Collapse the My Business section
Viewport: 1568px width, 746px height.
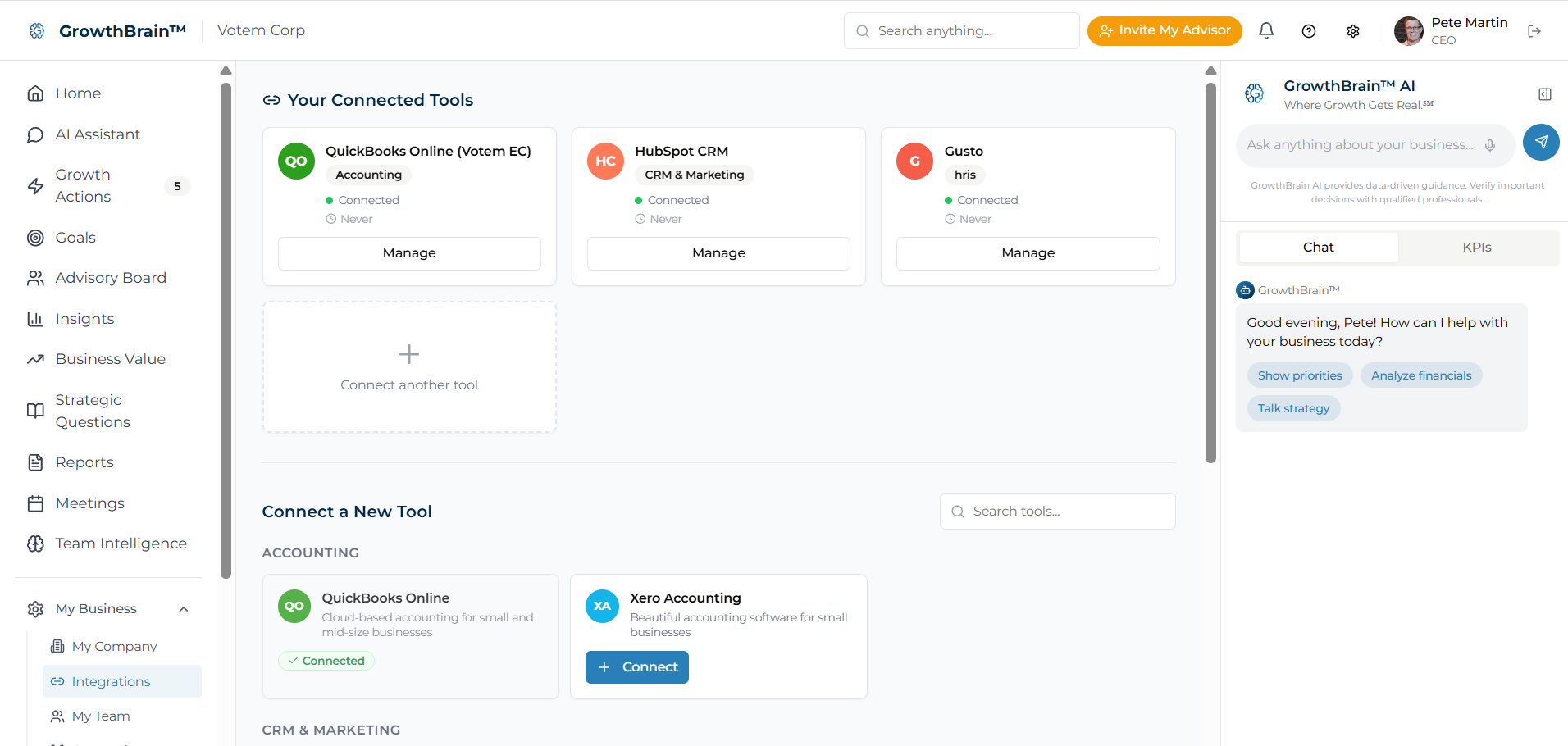click(x=183, y=608)
